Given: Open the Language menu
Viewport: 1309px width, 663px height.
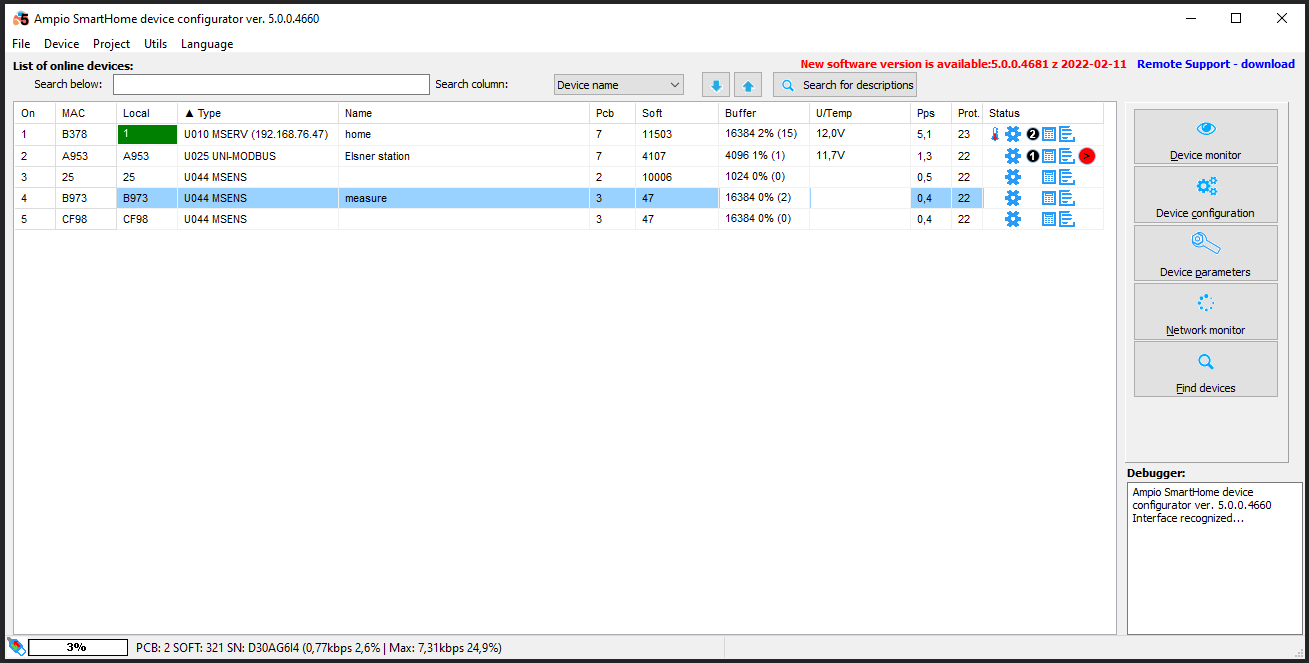Looking at the screenshot, I should (x=207, y=44).
